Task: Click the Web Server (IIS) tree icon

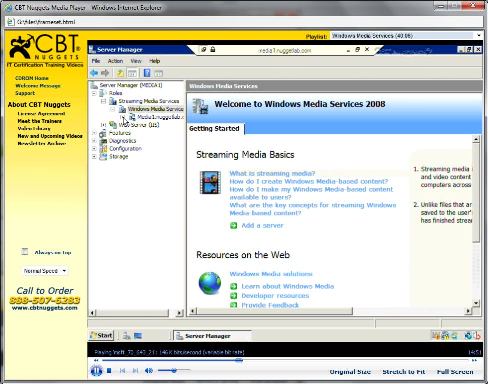Action: click(x=113, y=125)
